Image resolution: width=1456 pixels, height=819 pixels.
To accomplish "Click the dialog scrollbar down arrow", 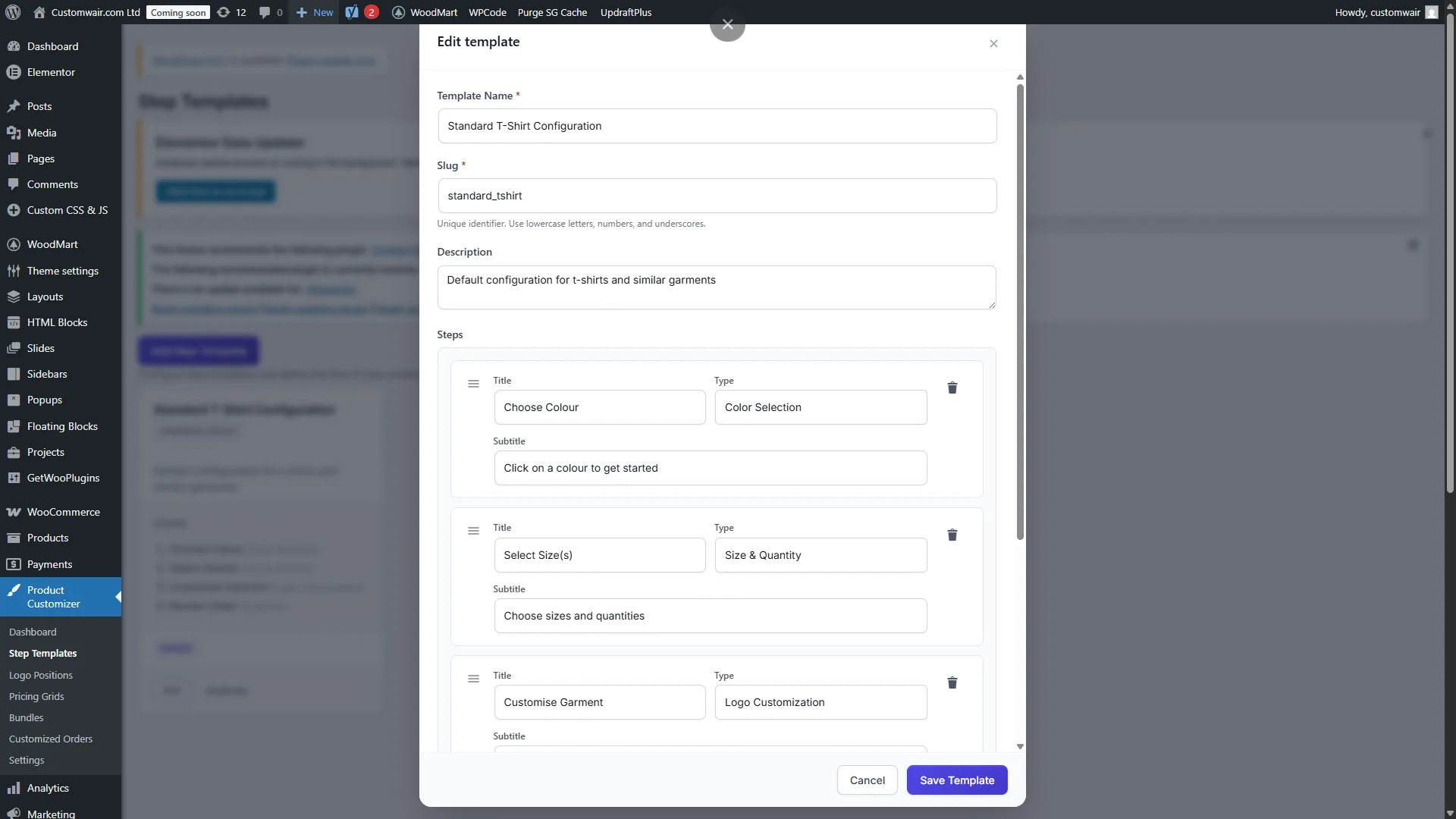I will click(1020, 746).
